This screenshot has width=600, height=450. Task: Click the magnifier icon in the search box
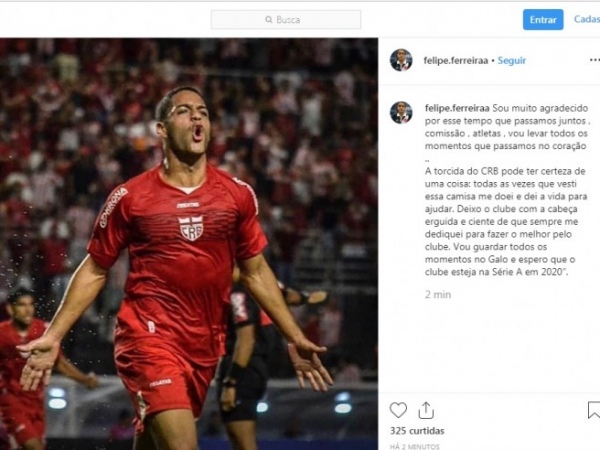tap(269, 20)
